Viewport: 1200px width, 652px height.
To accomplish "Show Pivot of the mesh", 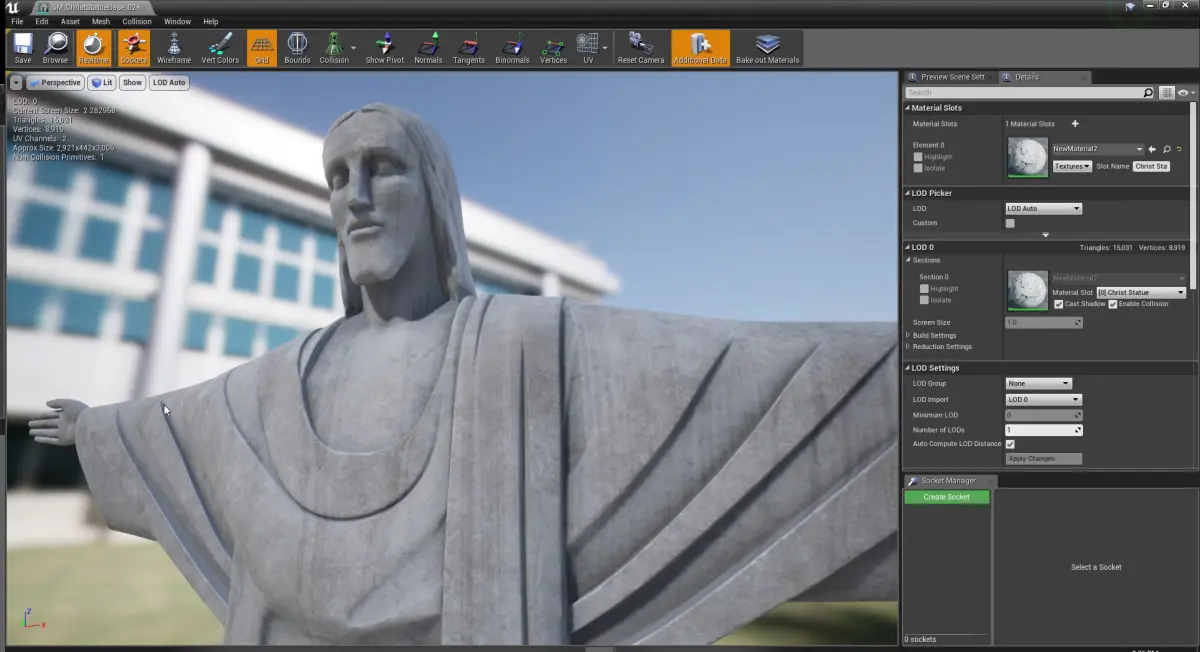I will [x=384, y=48].
